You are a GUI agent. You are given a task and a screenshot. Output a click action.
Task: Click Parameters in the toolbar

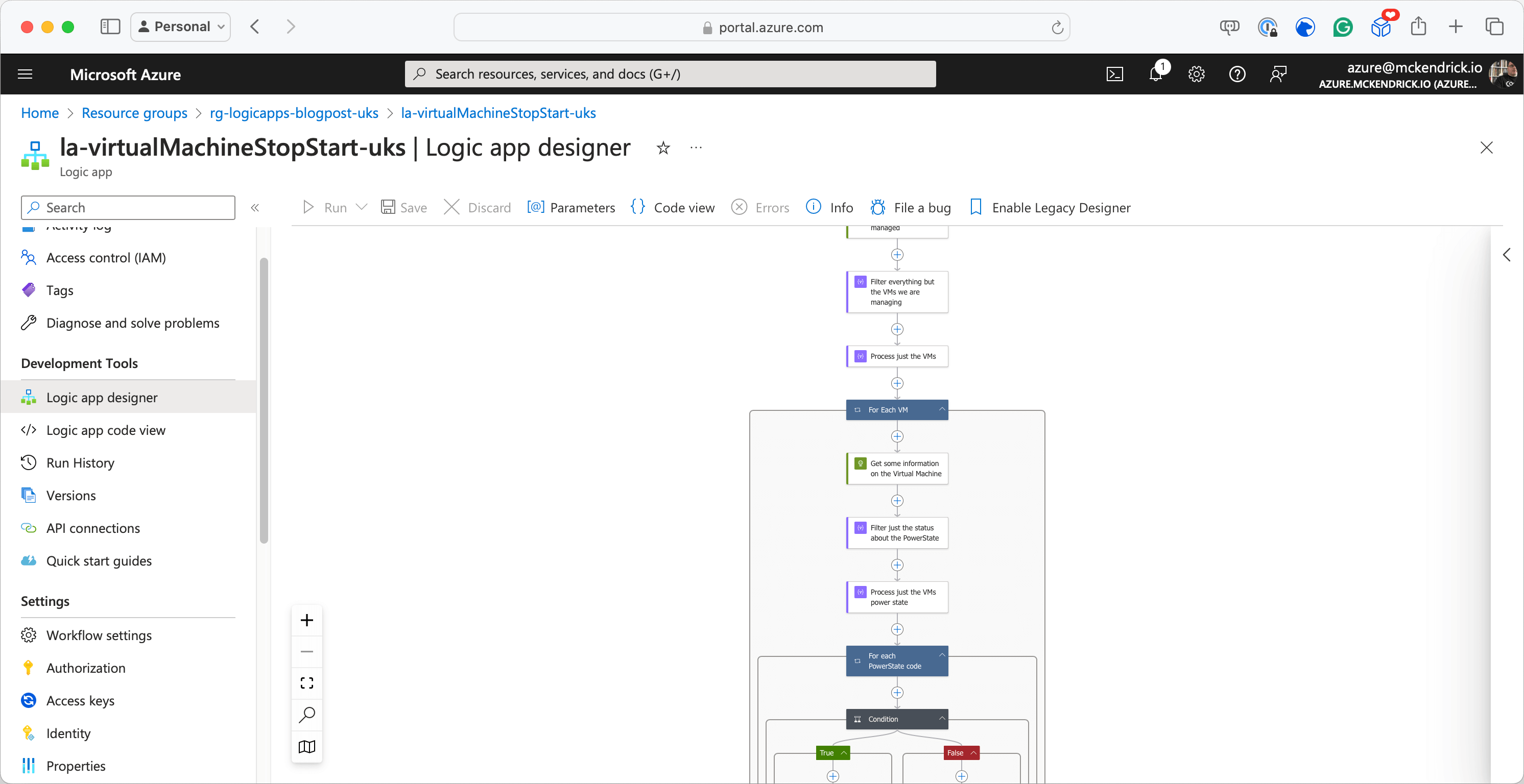point(571,208)
